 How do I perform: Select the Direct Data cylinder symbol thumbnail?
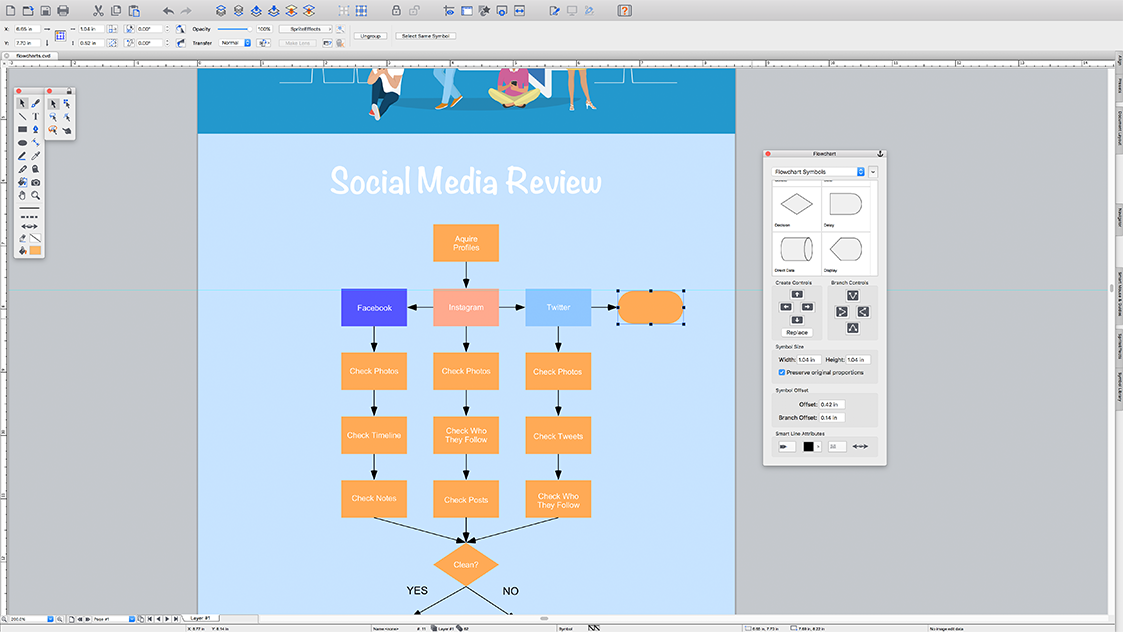[x=796, y=252]
